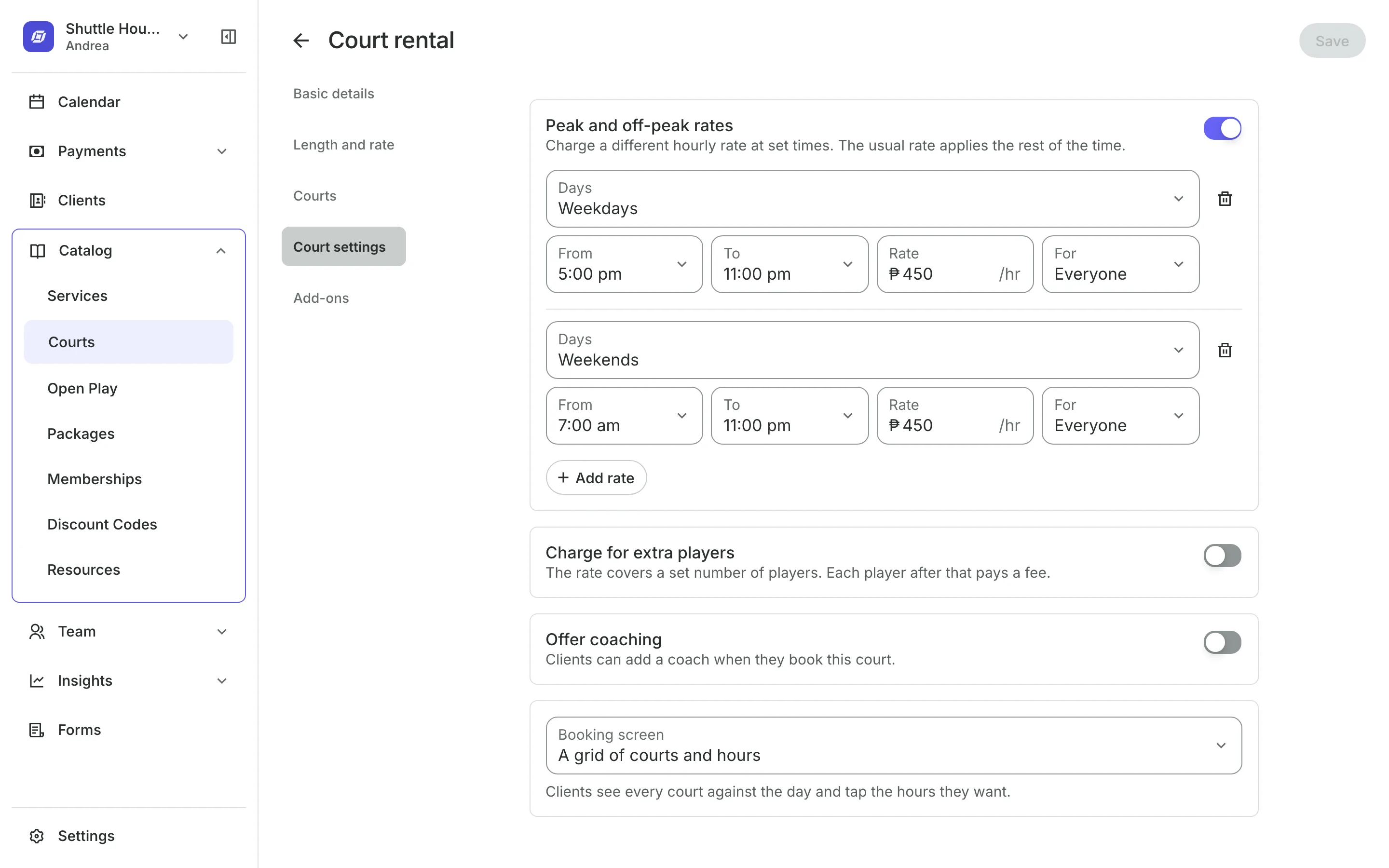The height and width of the screenshot is (868, 1389).
Task: Click the Settings gear icon
Action: (37, 837)
